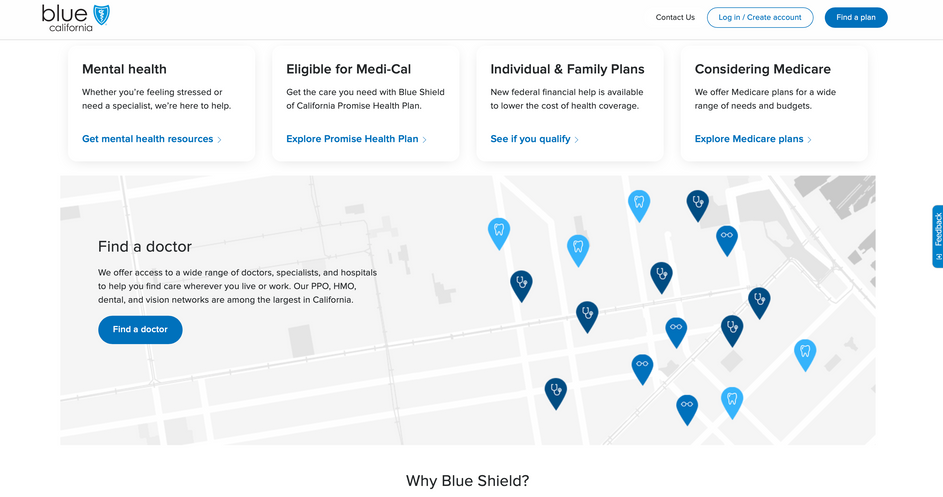The image size is (943, 497).
Task: Select the Individual & Family Plans heading
Action: point(567,69)
